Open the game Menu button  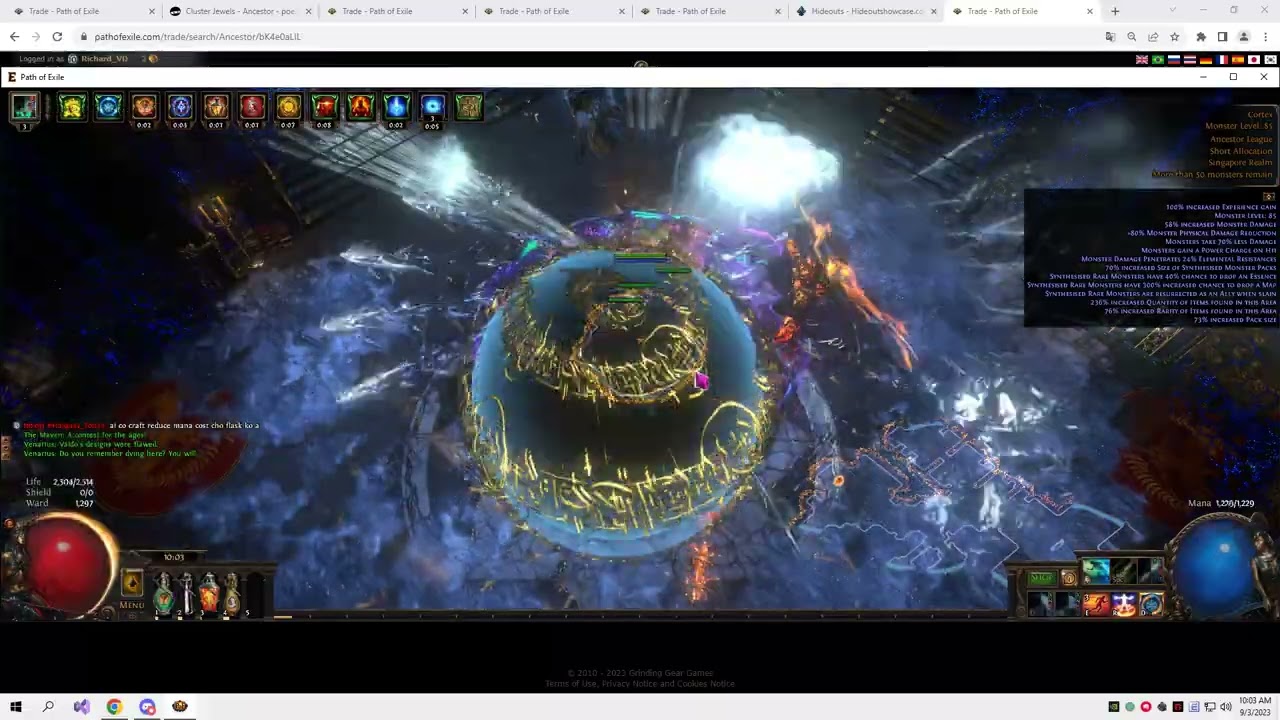132,589
